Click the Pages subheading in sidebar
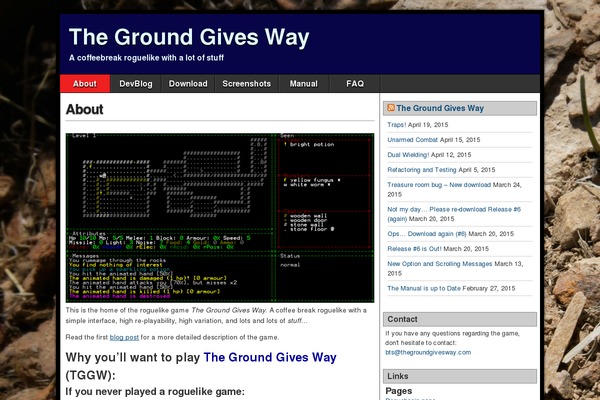Image resolution: width=600 pixels, height=400 pixels. [x=399, y=391]
